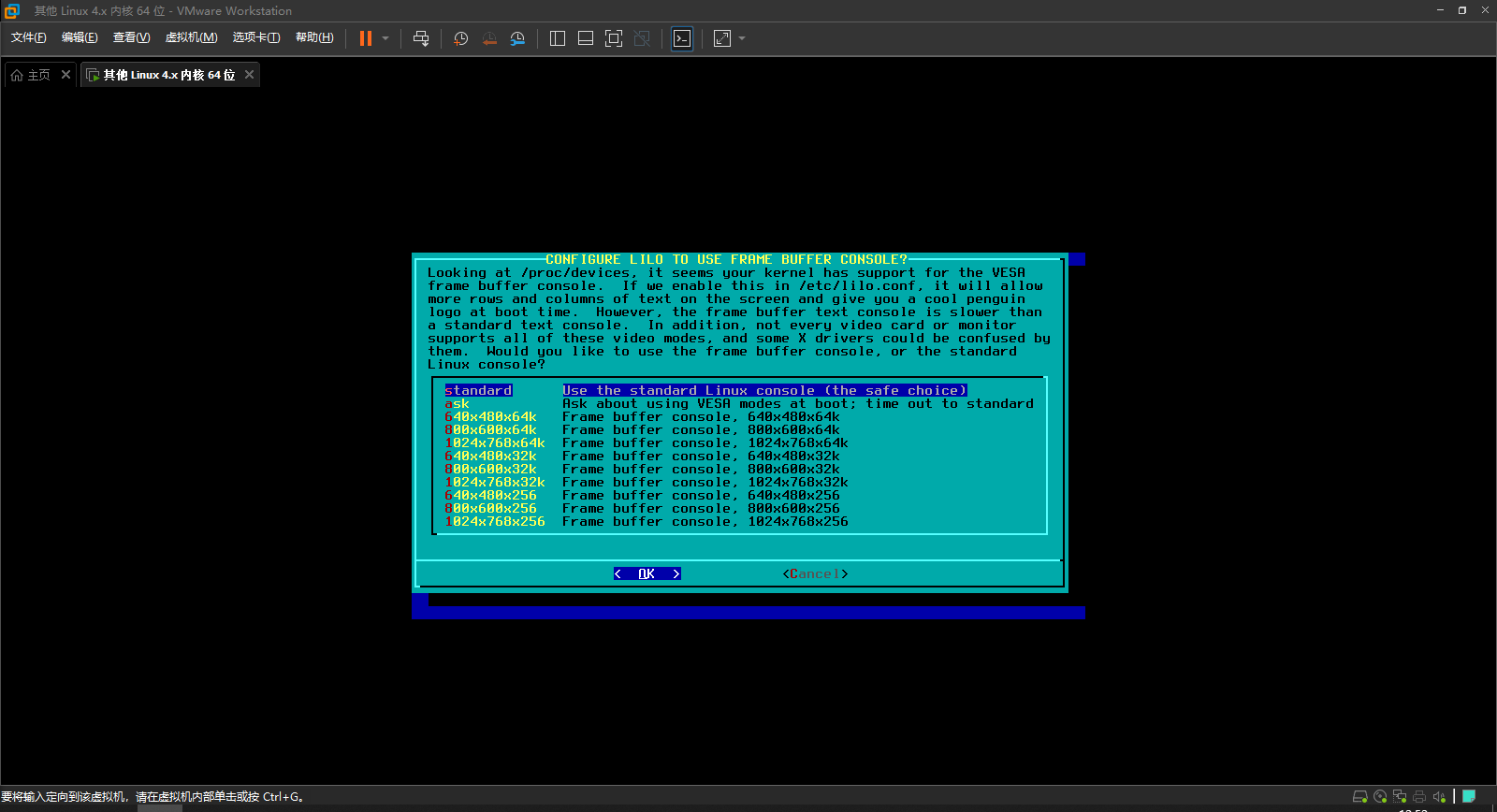1497x812 pixels.
Task: Expand the power options dropdown arrow
Action: click(x=385, y=38)
